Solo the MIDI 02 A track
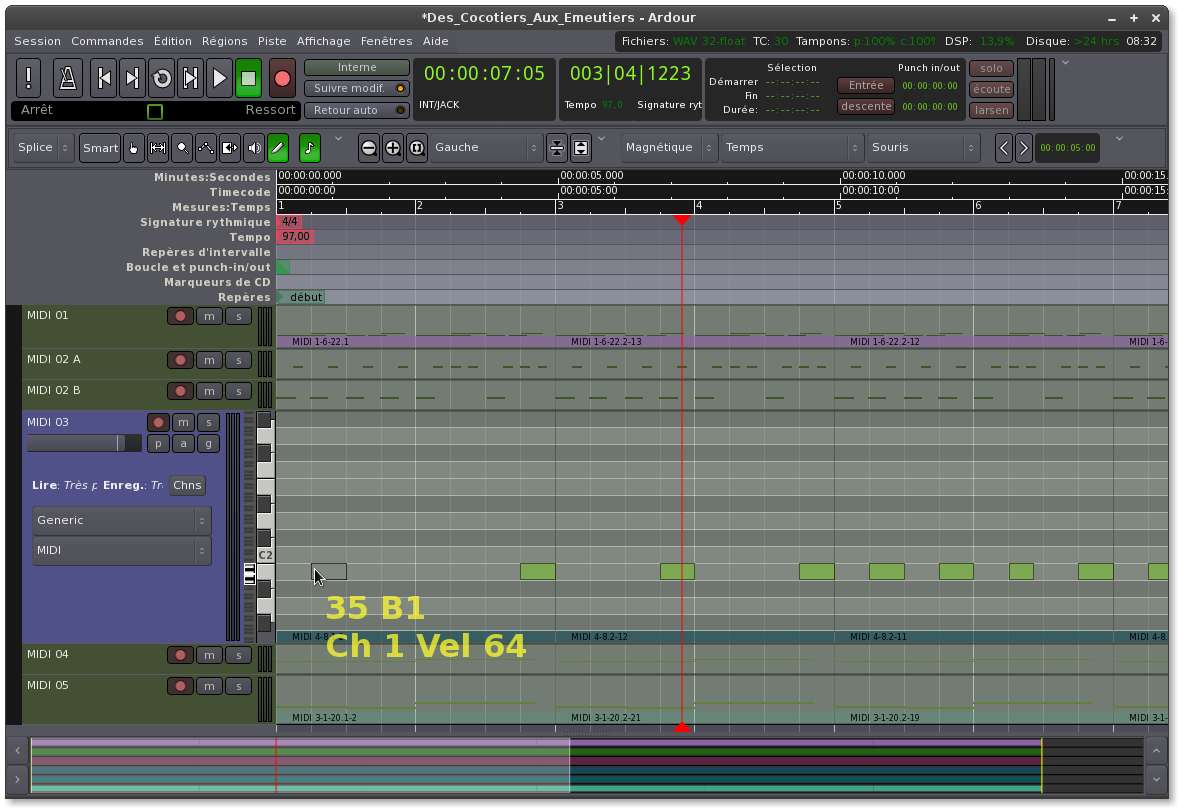Image resolution: width=1178 pixels, height=808 pixels. pyautogui.click(x=237, y=360)
